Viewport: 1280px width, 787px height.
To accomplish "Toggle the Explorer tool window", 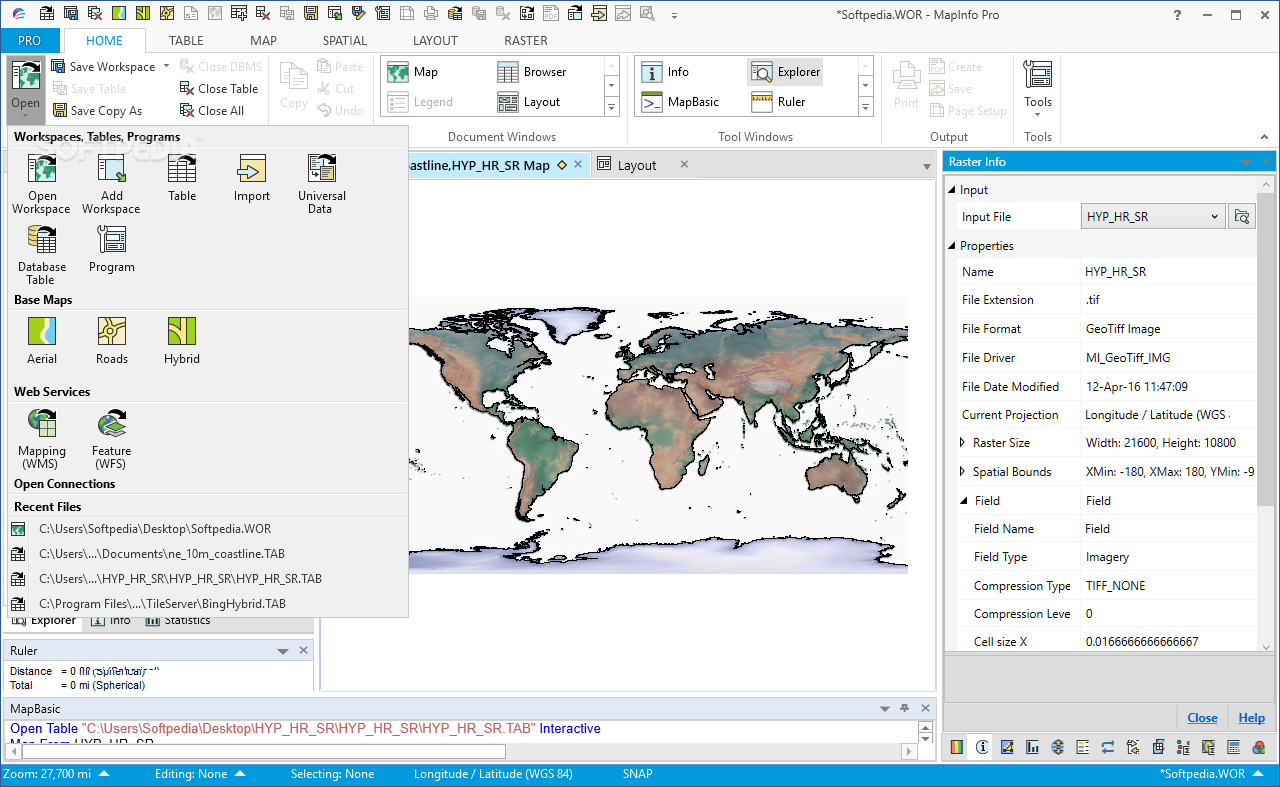I will [x=786, y=72].
